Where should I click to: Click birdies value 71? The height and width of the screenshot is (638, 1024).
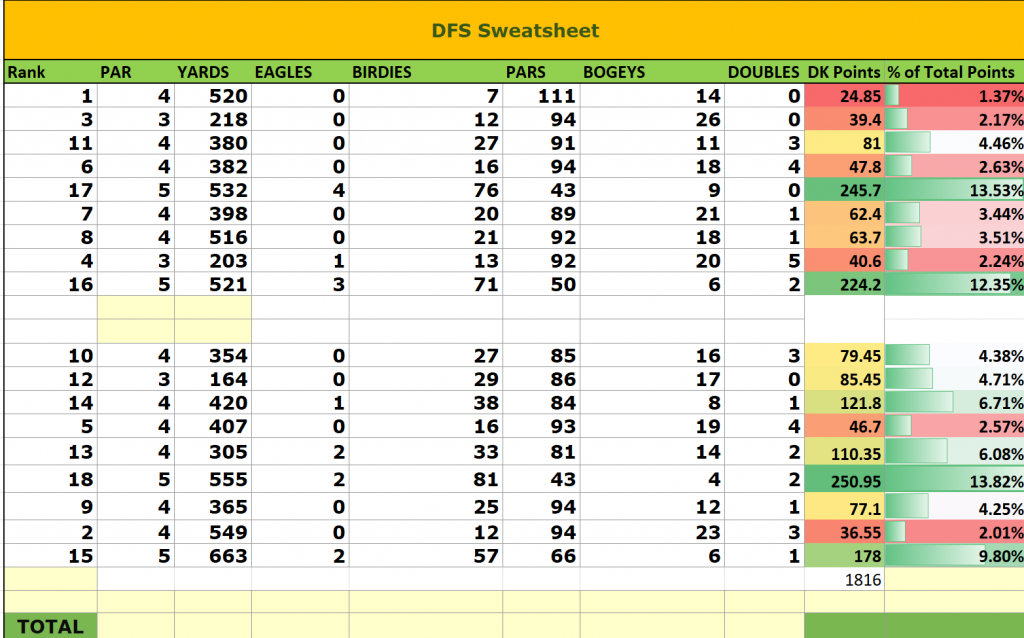pos(426,284)
